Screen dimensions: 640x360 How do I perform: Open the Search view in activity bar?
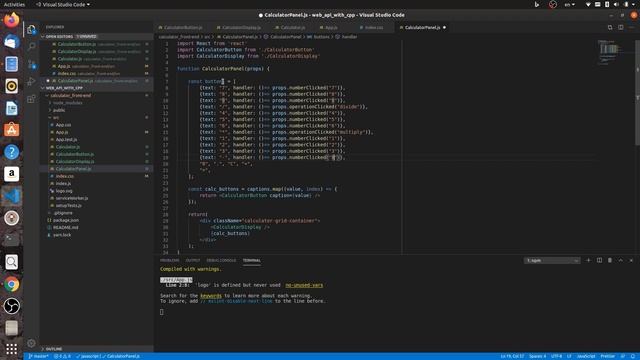tap(31, 46)
